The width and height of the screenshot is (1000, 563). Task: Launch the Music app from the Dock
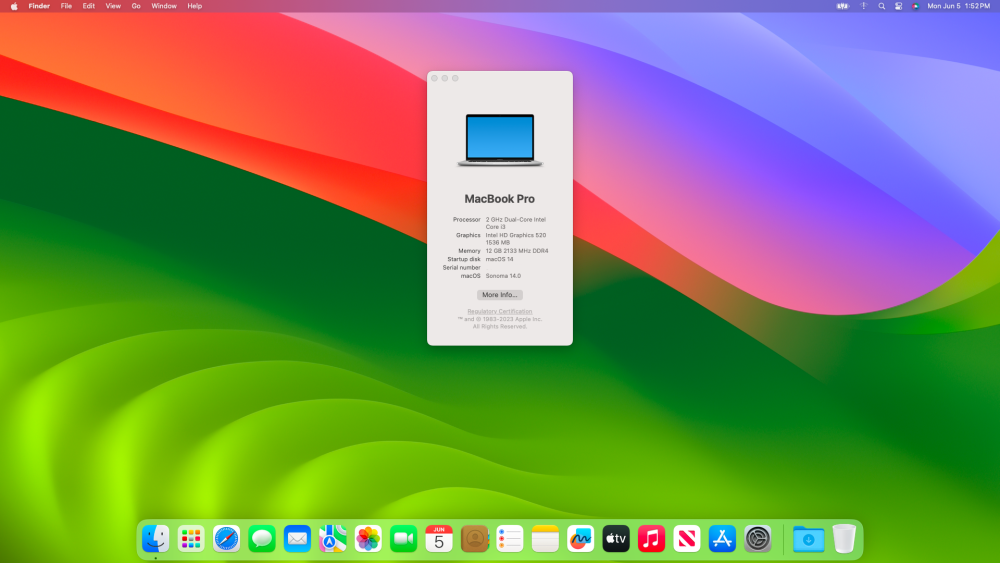[651, 539]
